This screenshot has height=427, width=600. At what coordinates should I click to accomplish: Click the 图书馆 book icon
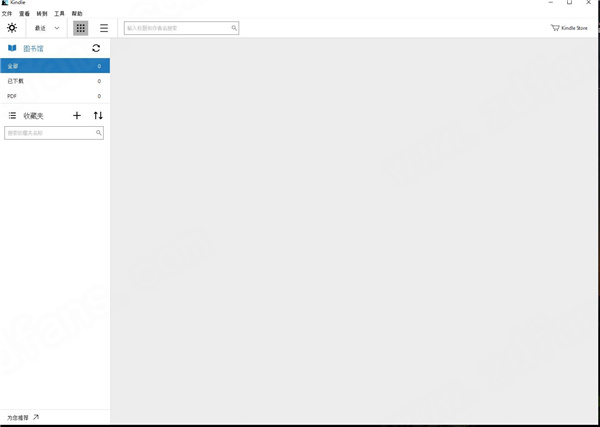tap(12, 48)
